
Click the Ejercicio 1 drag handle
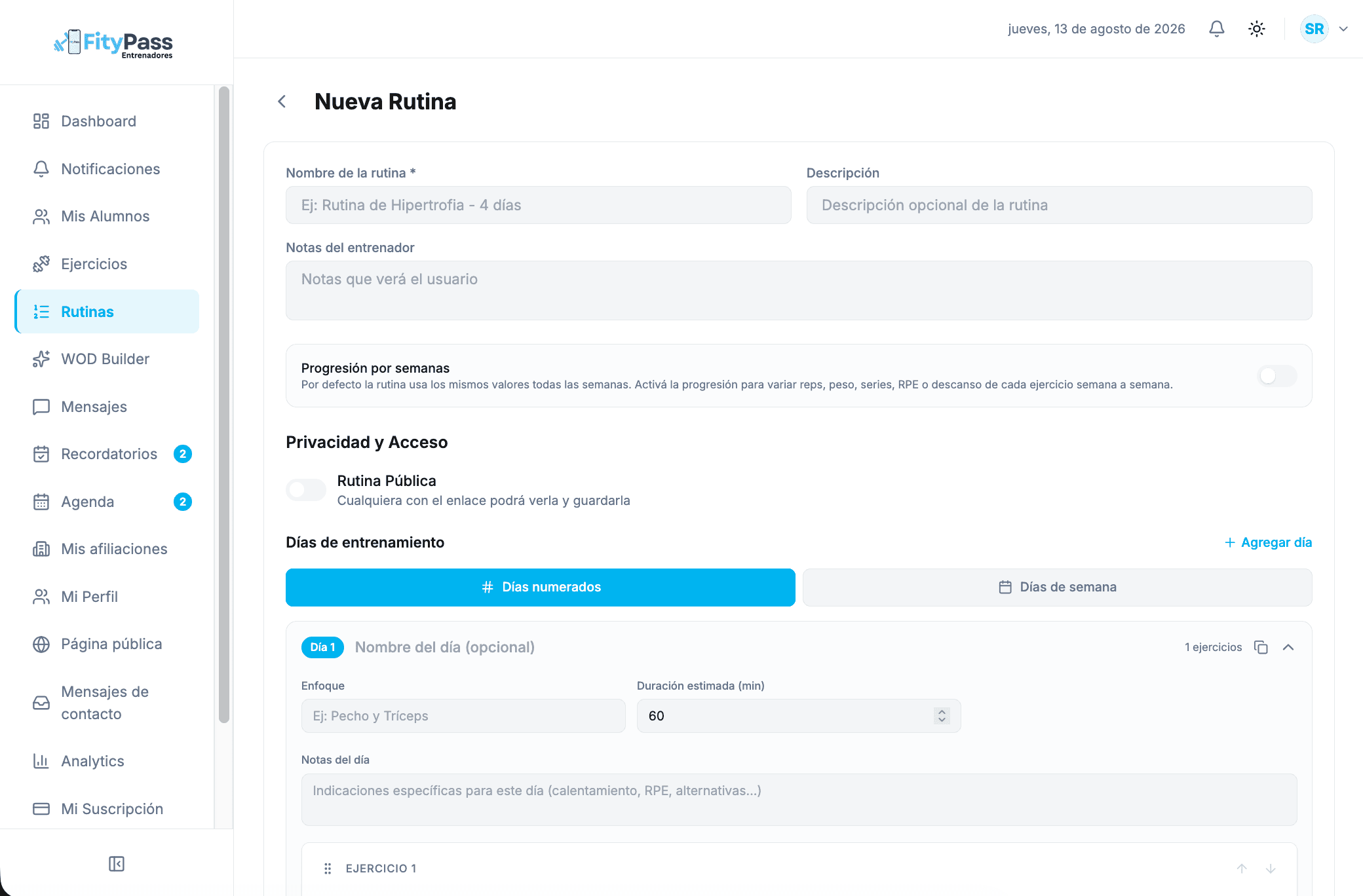pos(328,868)
